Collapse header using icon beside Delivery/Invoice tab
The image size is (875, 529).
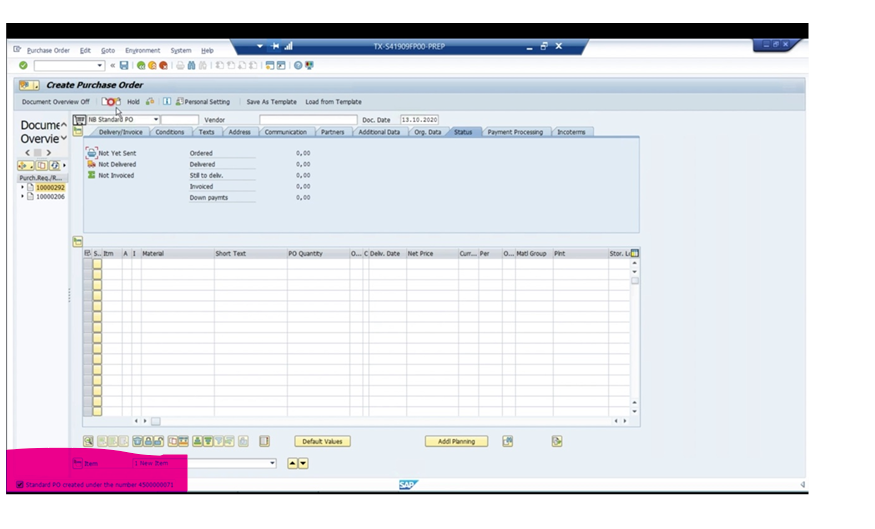pos(78,132)
